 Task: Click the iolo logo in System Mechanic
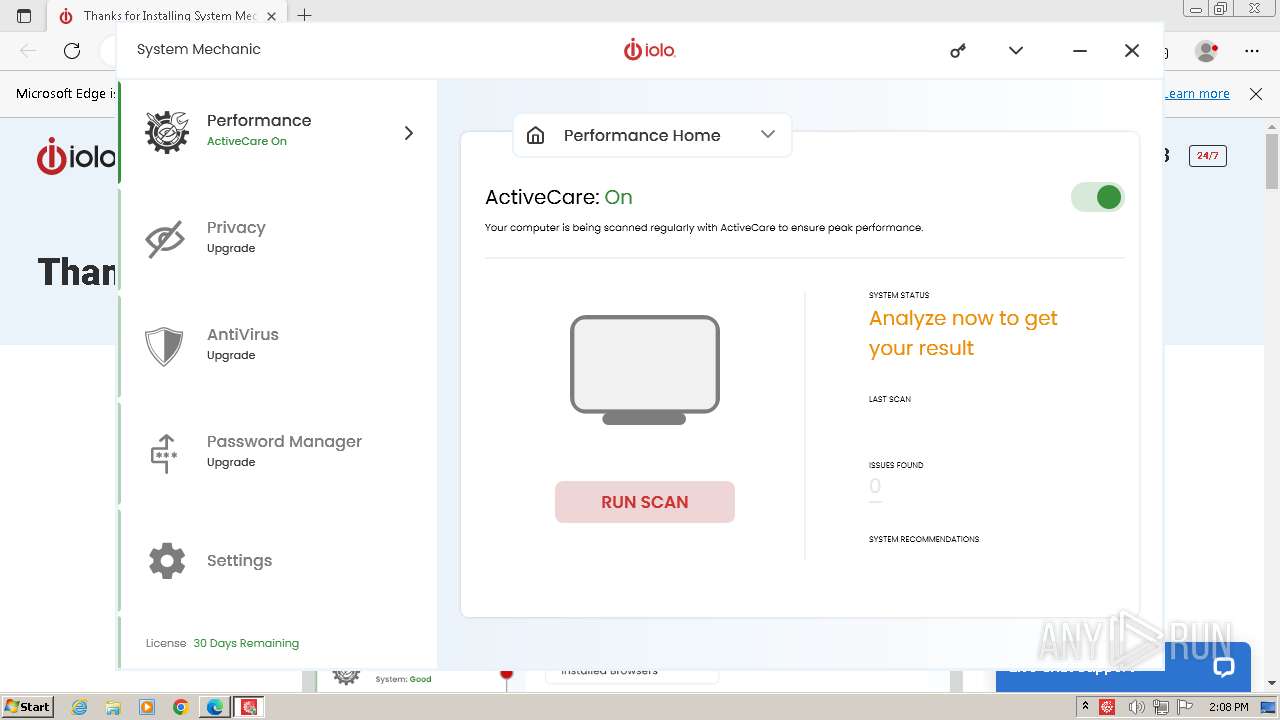650,49
